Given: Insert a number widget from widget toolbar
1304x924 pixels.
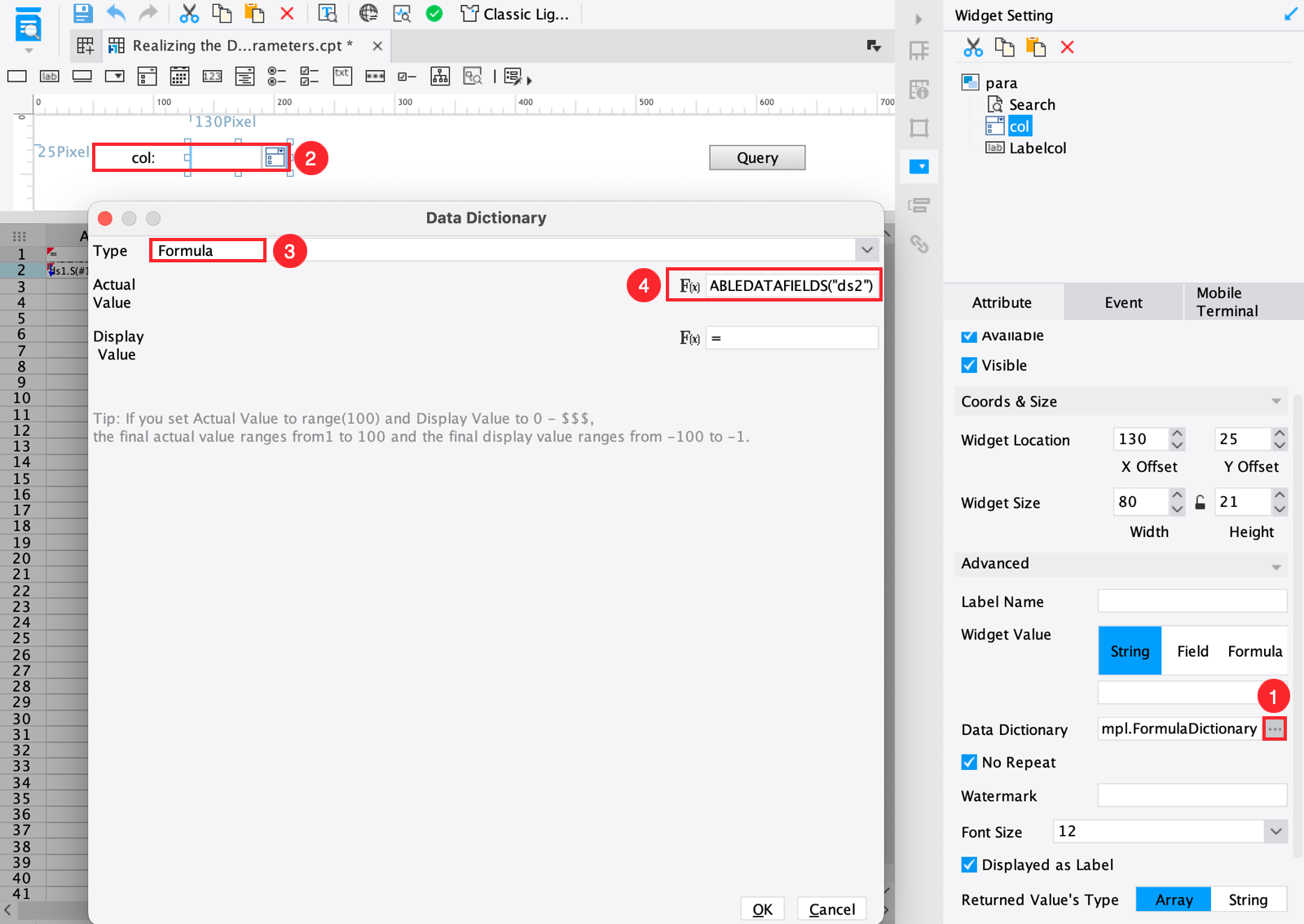Looking at the screenshot, I should tap(212, 77).
